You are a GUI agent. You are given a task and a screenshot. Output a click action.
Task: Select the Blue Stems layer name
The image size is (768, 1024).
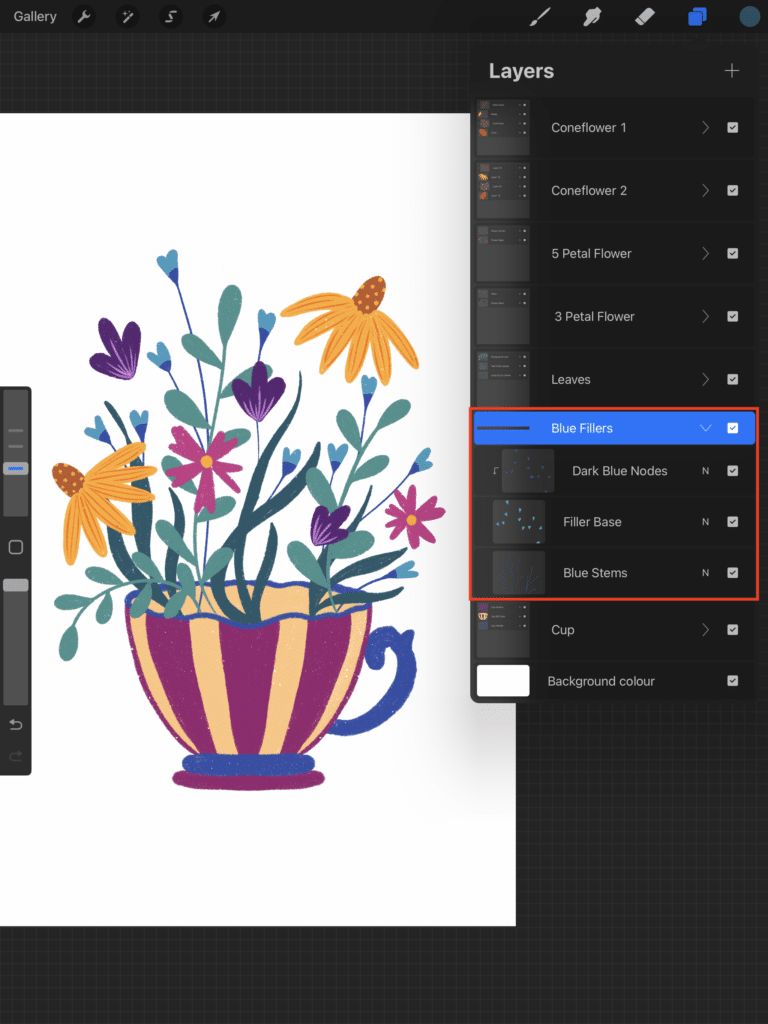click(x=595, y=573)
